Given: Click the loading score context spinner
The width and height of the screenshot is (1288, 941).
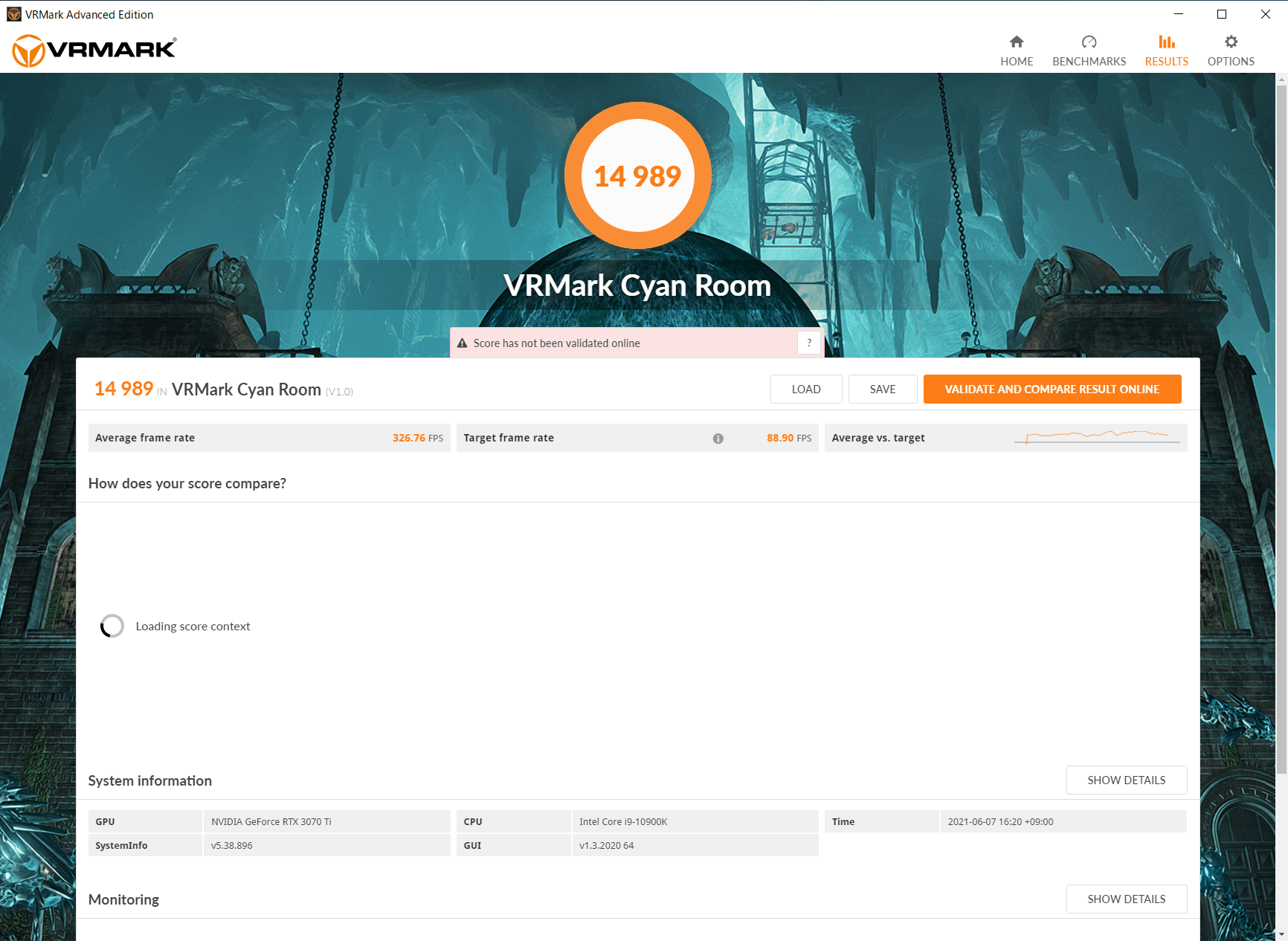Looking at the screenshot, I should (112, 626).
